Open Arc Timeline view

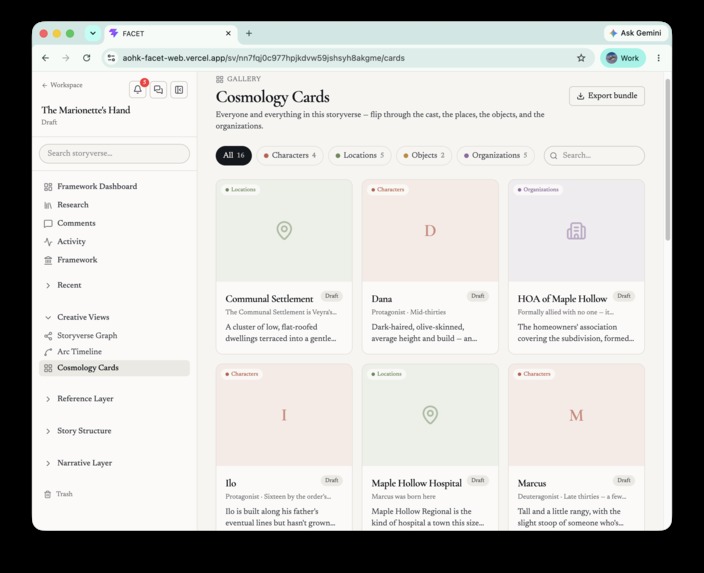pos(114,352)
